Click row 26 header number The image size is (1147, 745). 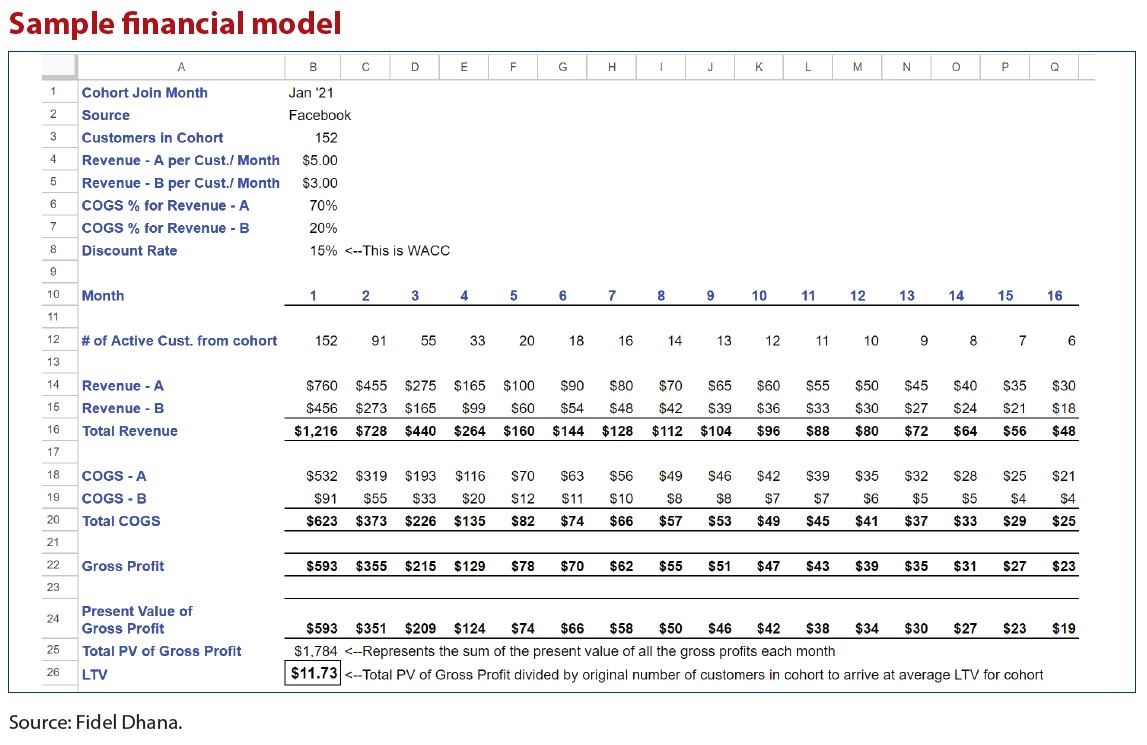pos(52,673)
